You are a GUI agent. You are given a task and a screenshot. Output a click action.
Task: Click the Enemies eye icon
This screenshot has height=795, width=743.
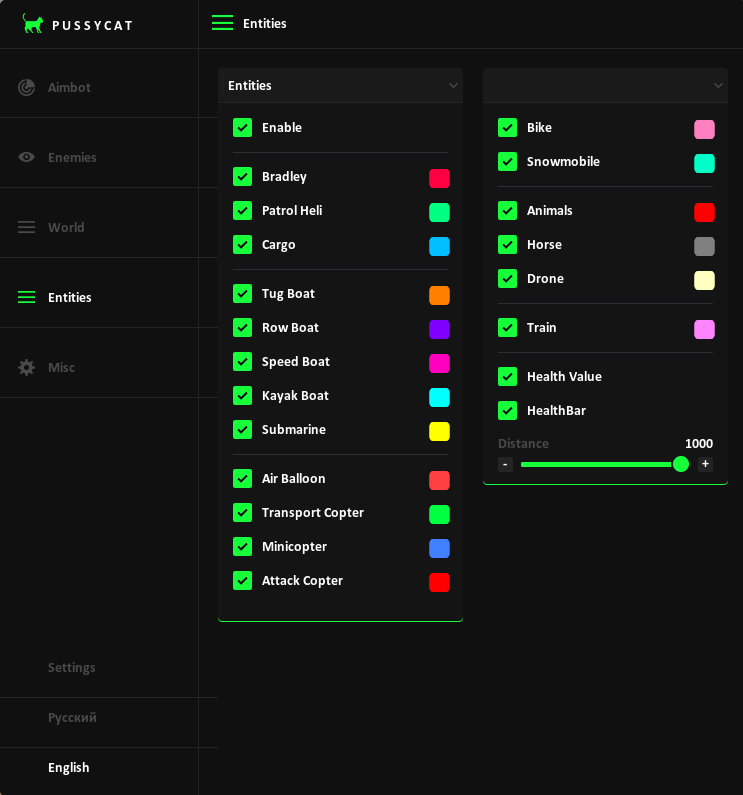[x=27, y=157]
